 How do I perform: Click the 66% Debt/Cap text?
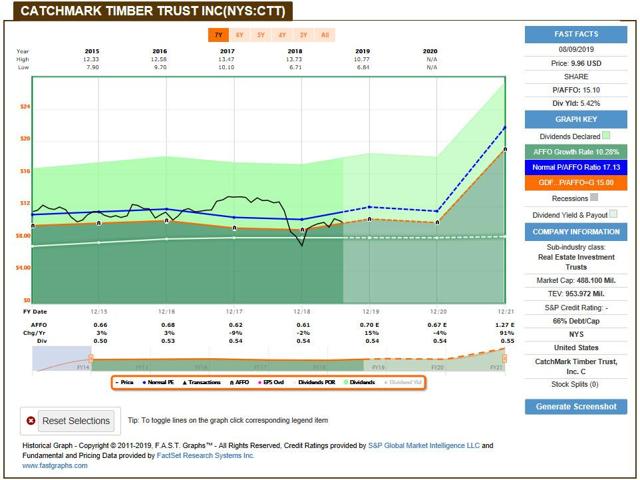pos(576,321)
